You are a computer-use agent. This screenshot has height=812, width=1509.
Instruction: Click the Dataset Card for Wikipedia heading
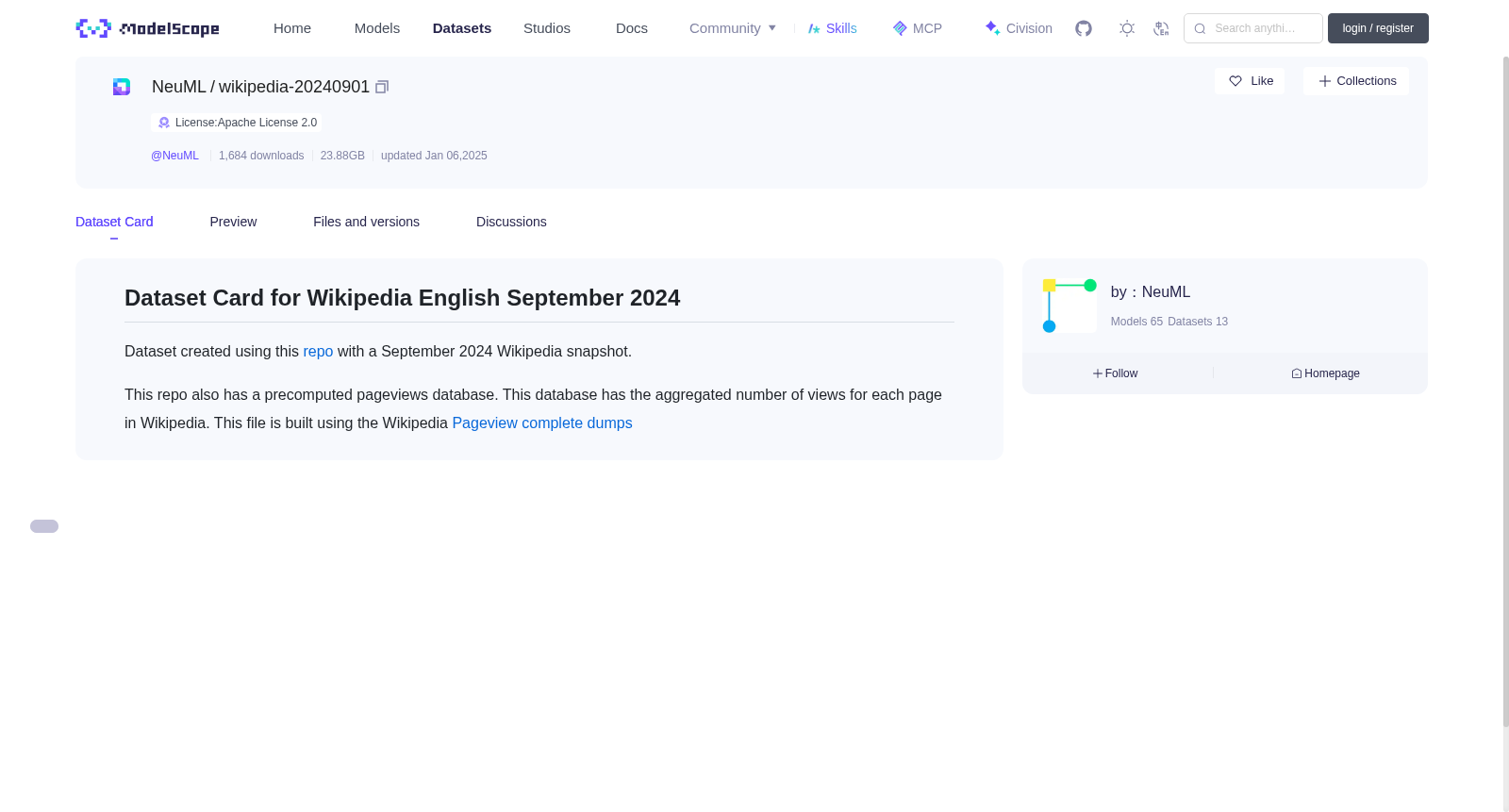402,298
